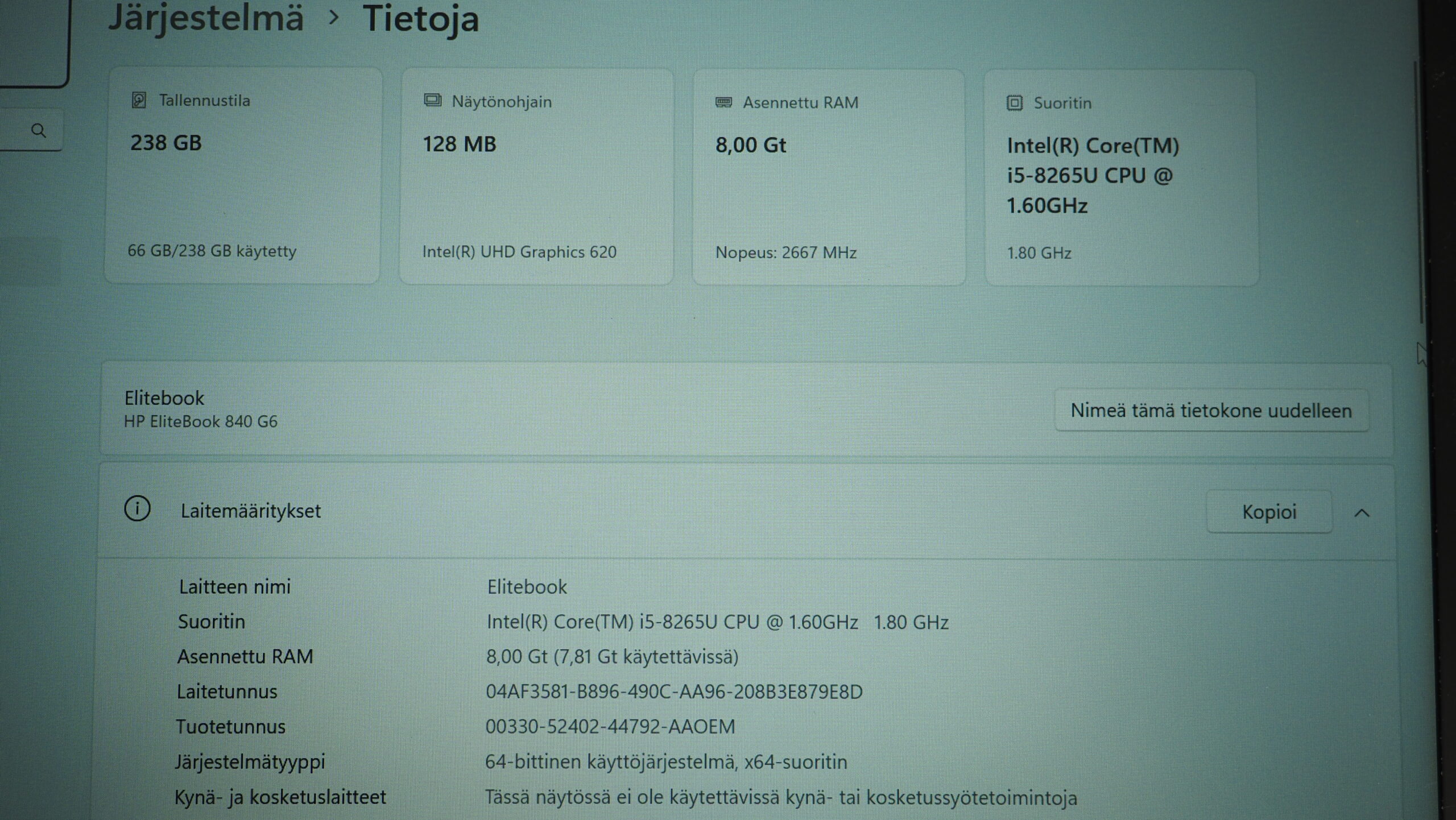Click the search magnifier icon in sidebar
Screen dimensions: 1456x820
(39, 131)
